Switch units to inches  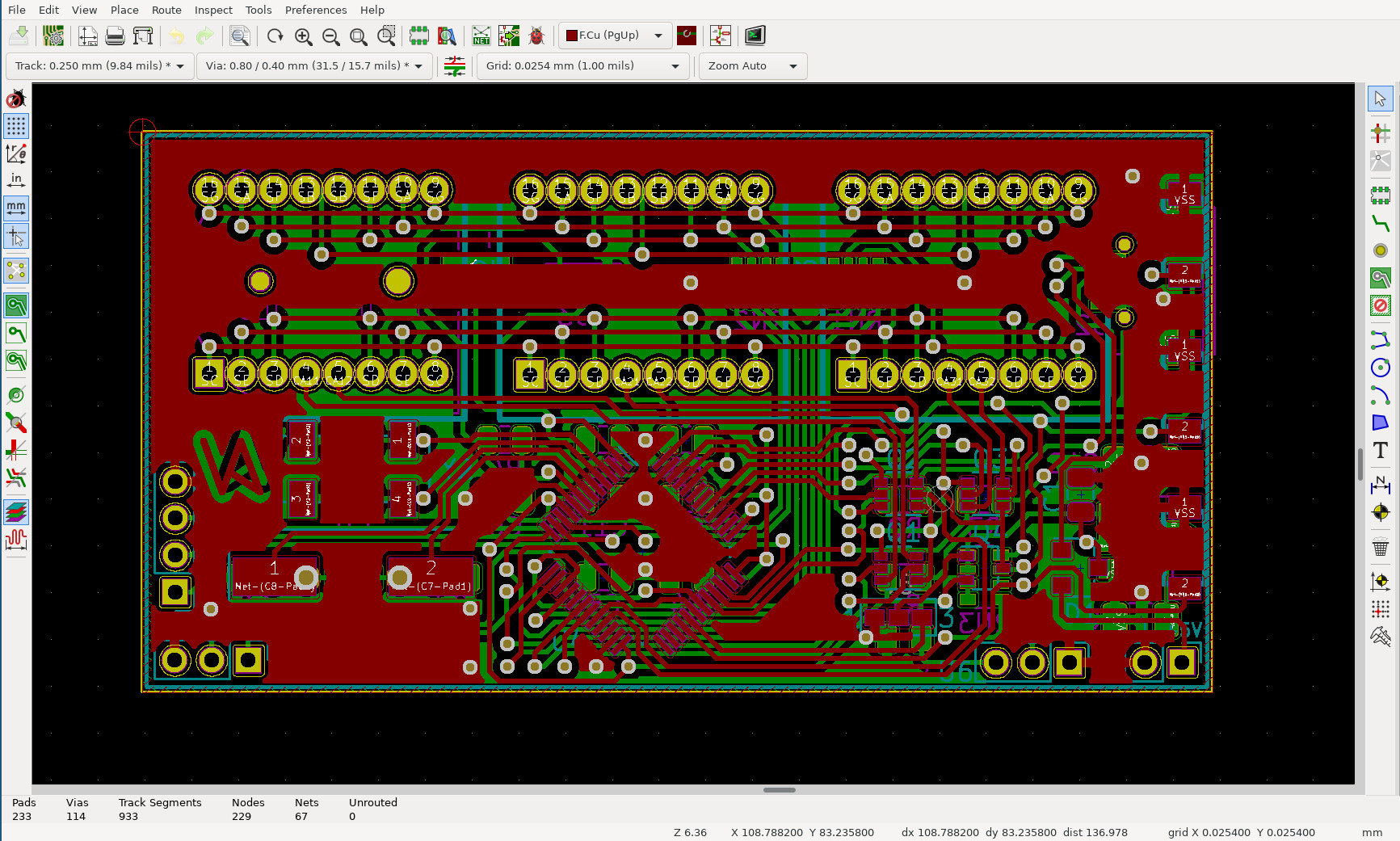point(16,179)
